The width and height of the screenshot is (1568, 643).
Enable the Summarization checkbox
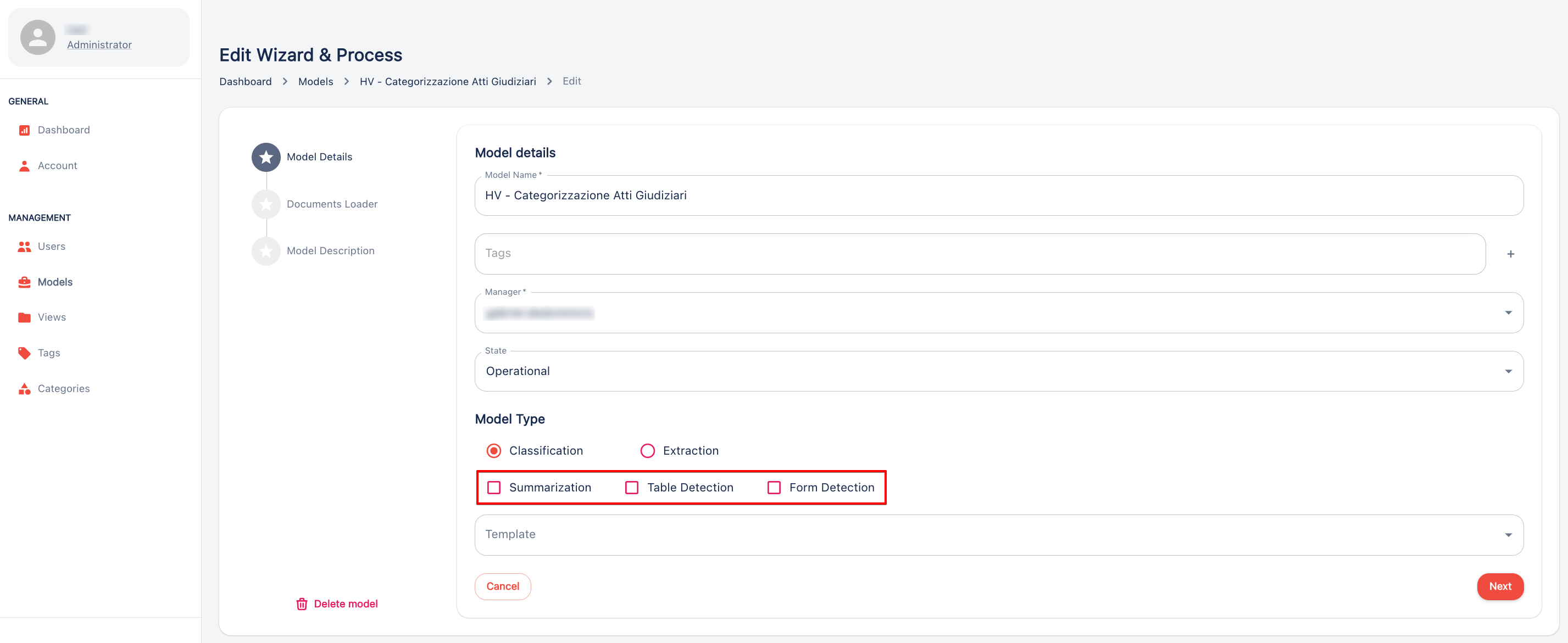[494, 487]
